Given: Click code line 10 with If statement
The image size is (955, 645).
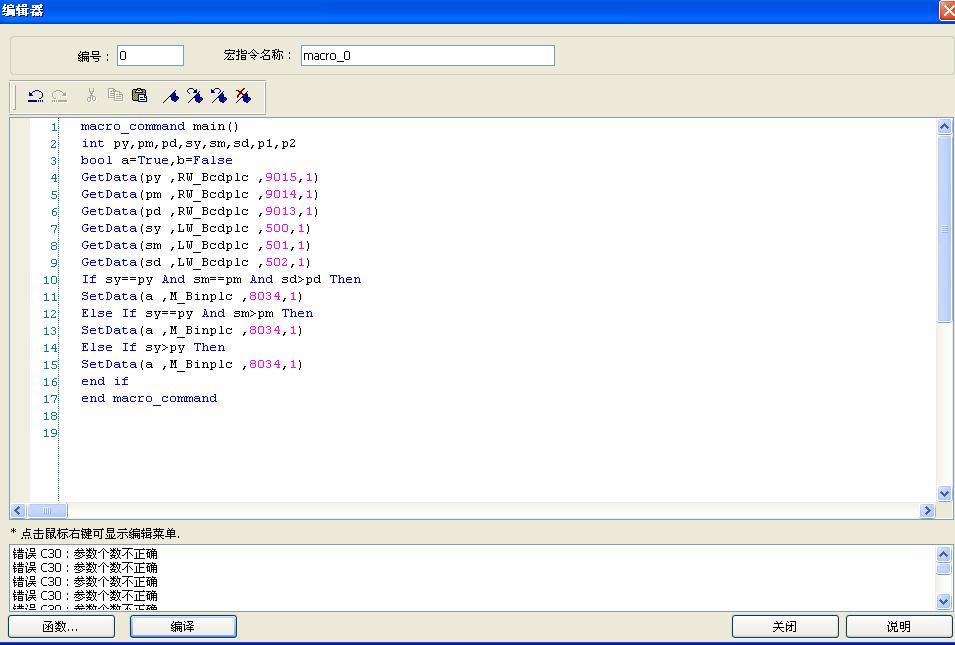Looking at the screenshot, I should (221, 280).
